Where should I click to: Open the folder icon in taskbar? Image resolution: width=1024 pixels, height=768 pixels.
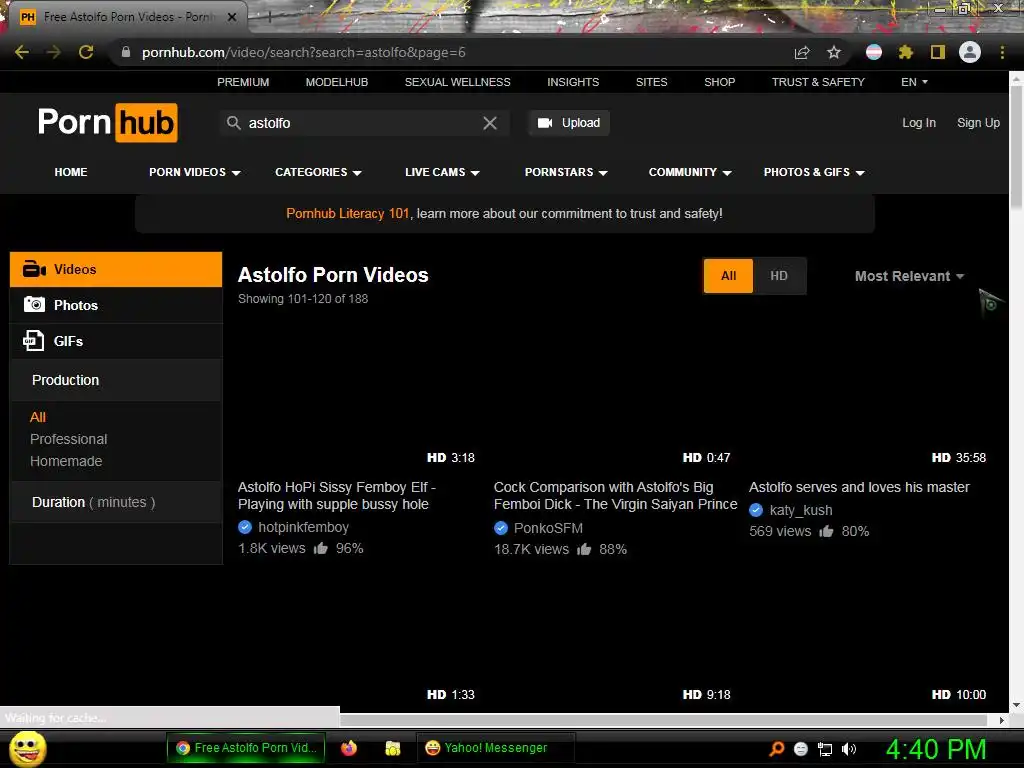coord(392,748)
